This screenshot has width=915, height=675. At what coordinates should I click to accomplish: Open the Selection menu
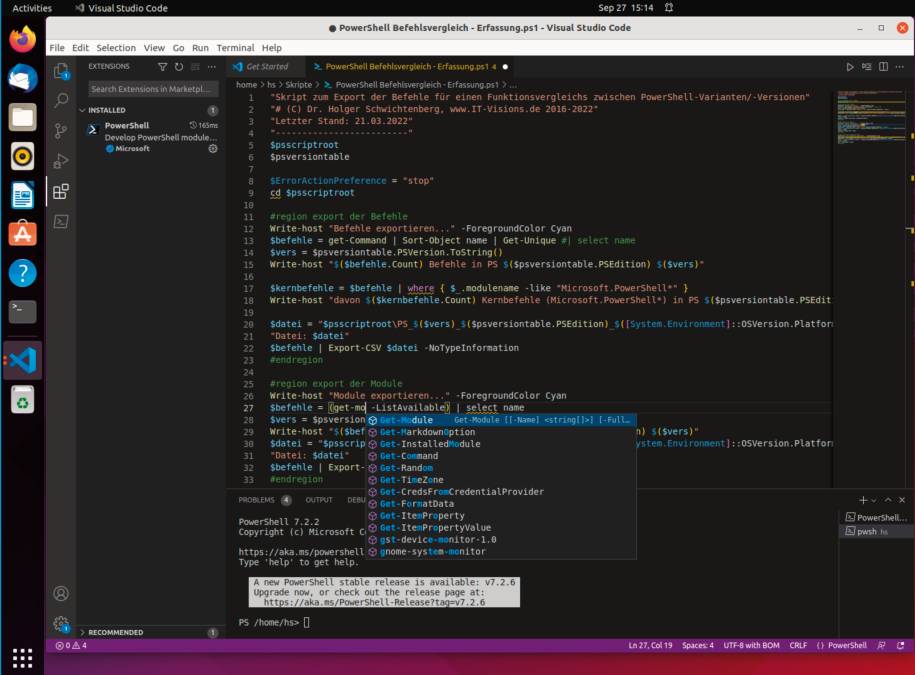tap(116, 48)
